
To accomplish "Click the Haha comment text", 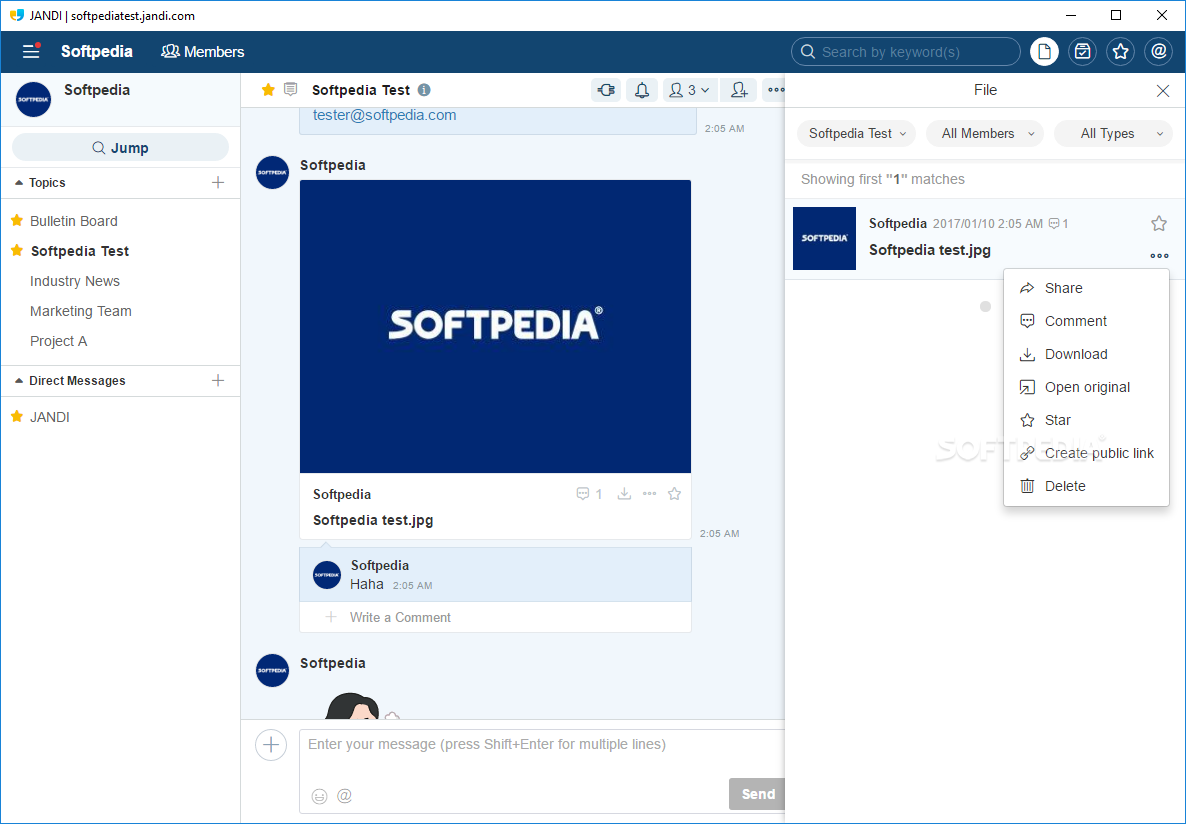I will 367,584.
